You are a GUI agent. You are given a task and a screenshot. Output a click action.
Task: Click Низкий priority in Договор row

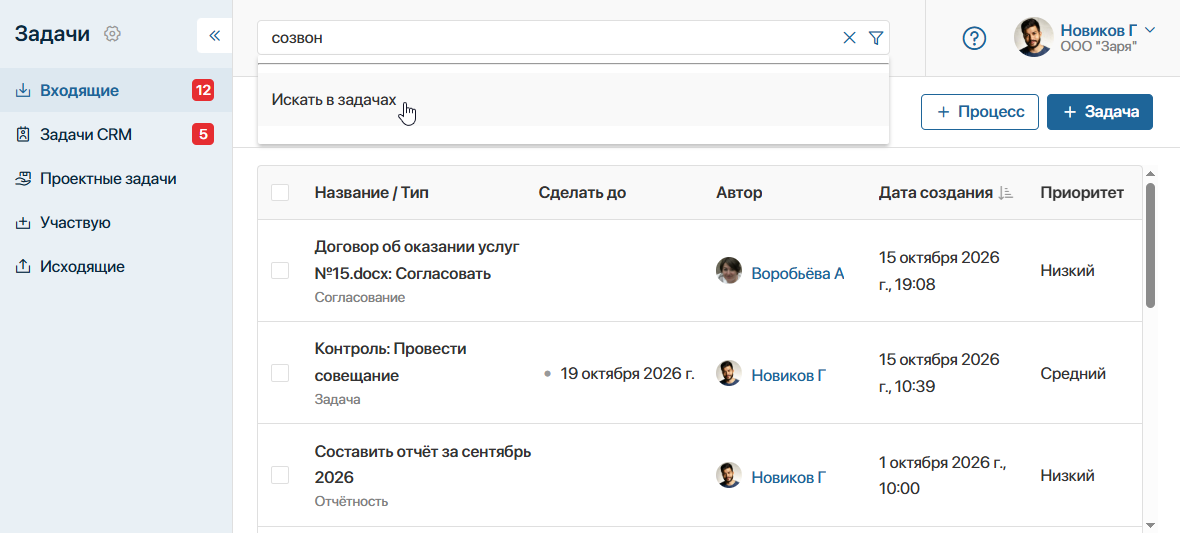click(x=1068, y=270)
